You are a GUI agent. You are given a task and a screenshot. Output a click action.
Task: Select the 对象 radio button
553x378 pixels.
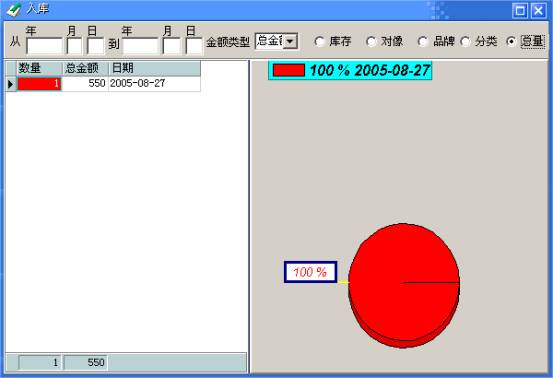pos(371,42)
